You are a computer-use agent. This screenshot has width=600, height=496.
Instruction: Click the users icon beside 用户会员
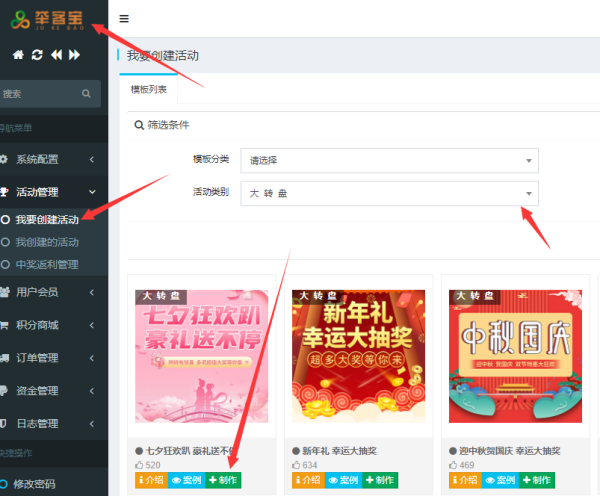coord(5,292)
